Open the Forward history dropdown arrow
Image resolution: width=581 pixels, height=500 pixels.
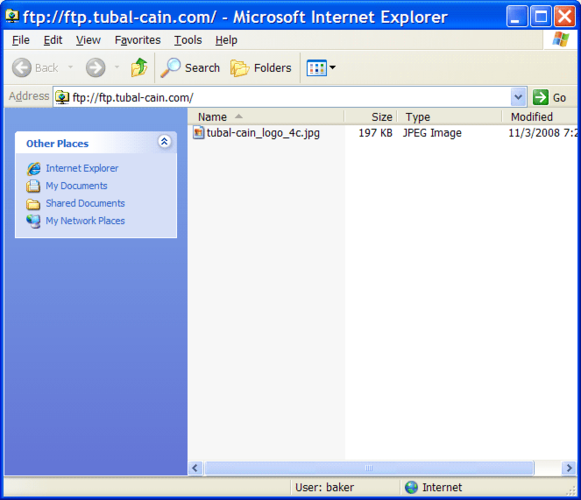117,67
